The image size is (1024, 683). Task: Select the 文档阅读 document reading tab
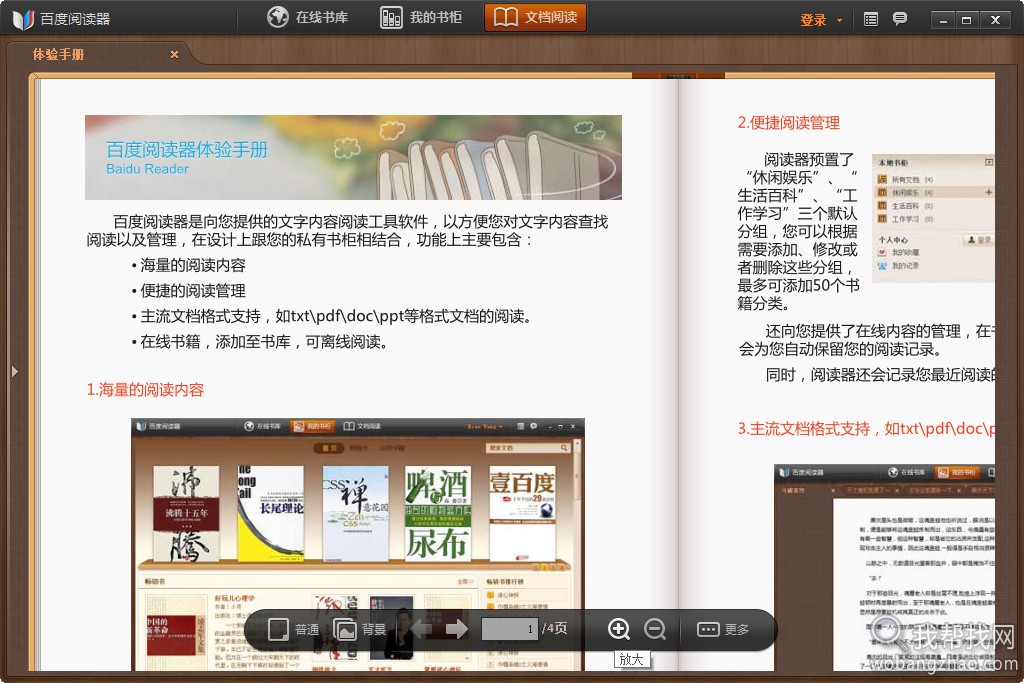point(535,18)
